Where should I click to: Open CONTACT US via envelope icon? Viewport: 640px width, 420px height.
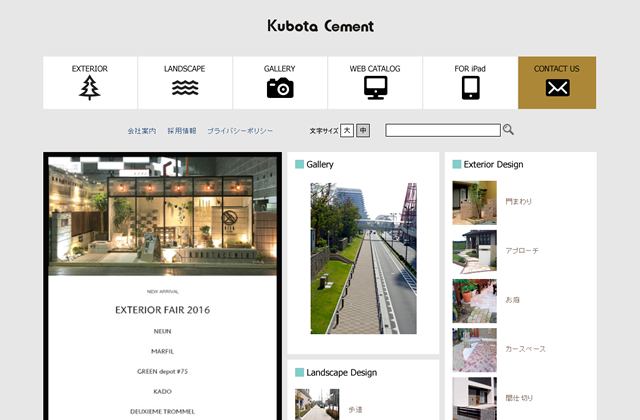(558, 88)
